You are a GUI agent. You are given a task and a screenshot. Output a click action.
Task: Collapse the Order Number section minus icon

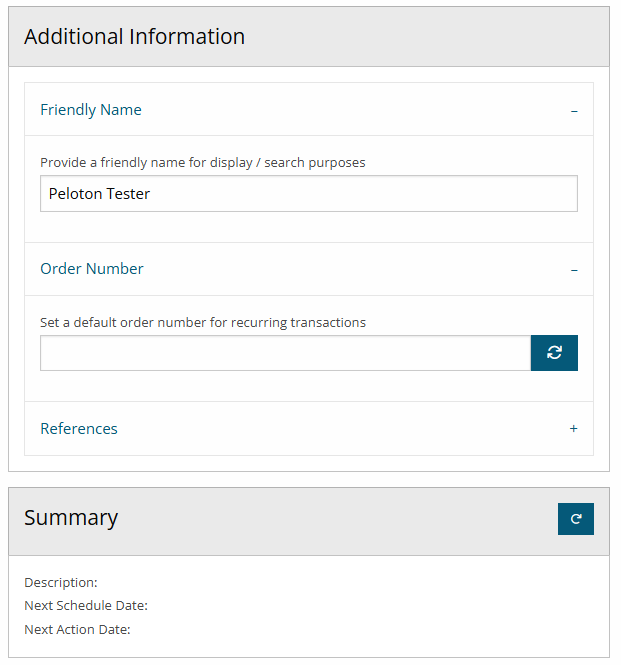coord(574,269)
